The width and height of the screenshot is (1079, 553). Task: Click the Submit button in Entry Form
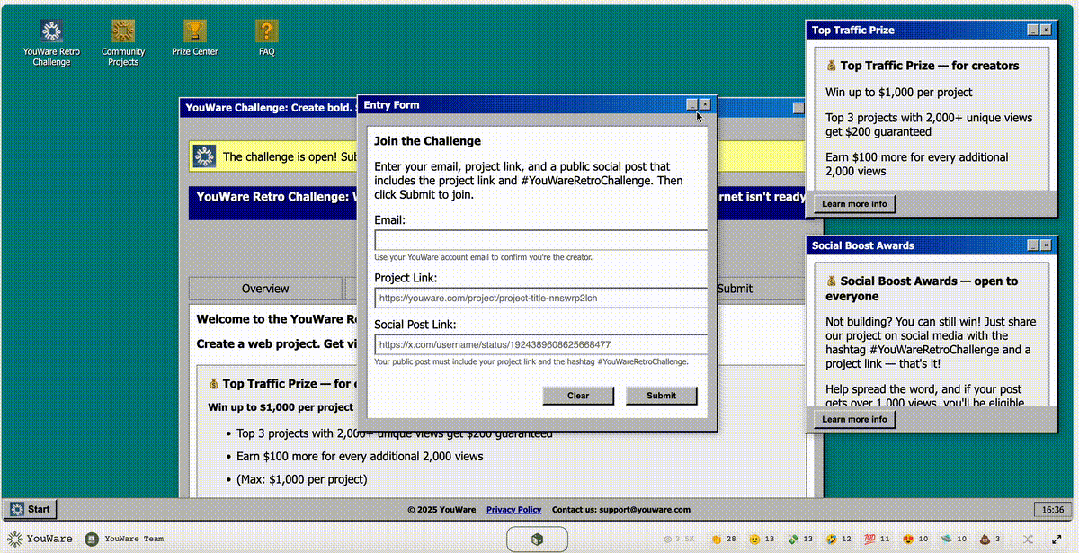(x=661, y=395)
